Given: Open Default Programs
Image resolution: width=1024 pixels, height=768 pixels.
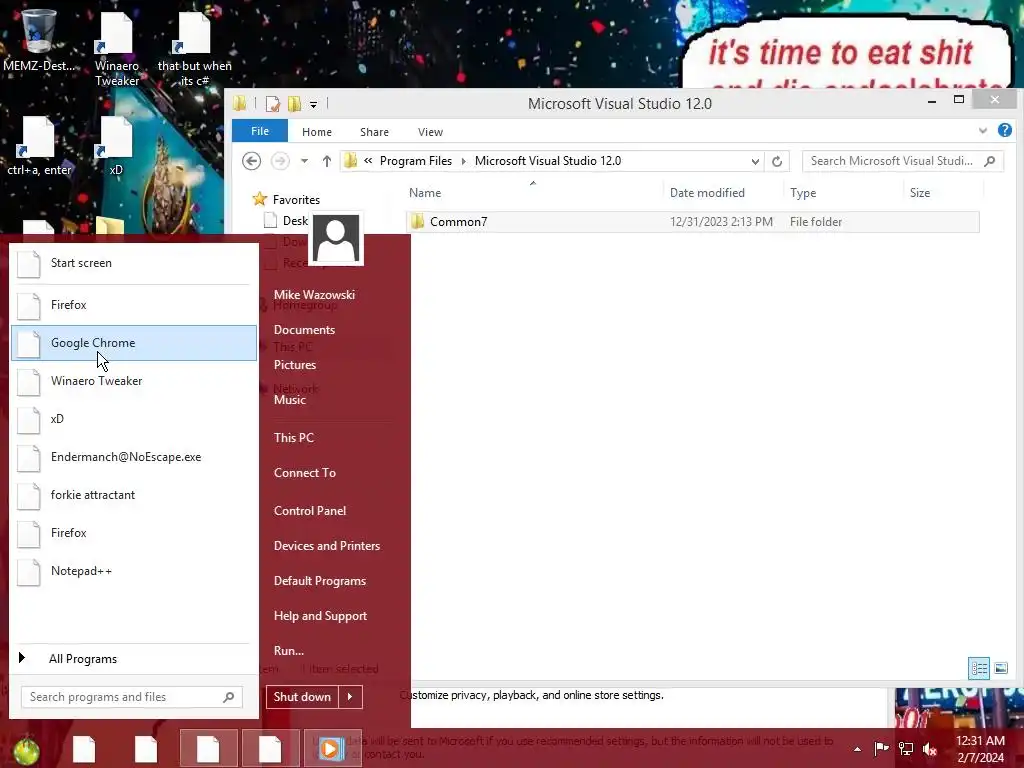Looking at the screenshot, I should [x=319, y=581].
